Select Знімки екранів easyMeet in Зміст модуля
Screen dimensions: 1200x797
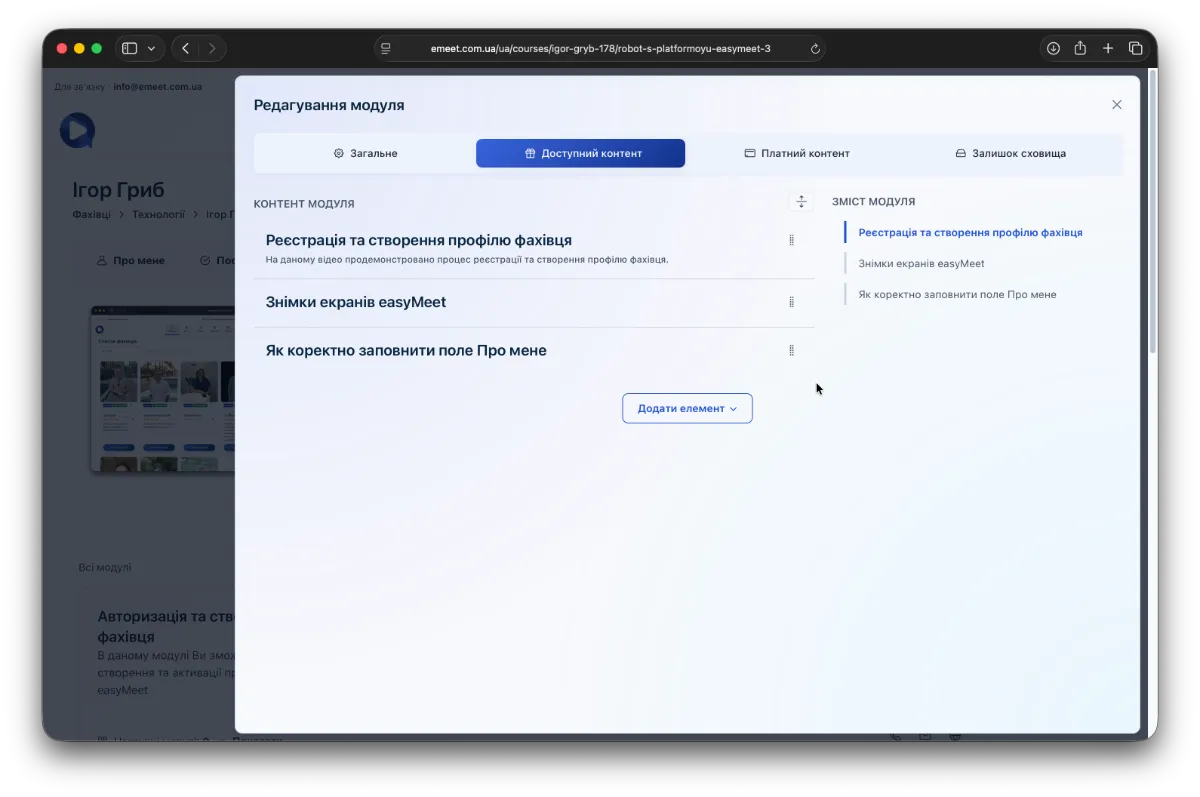tap(921, 264)
